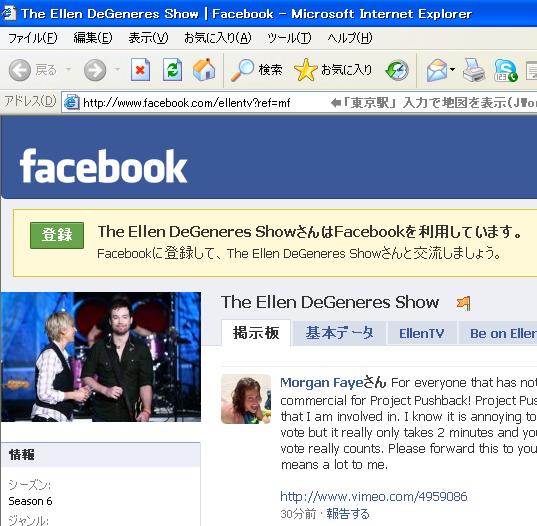Open the ヘルプ(H) menu
The width and height of the screenshot is (537, 526).
[x=350, y=38]
